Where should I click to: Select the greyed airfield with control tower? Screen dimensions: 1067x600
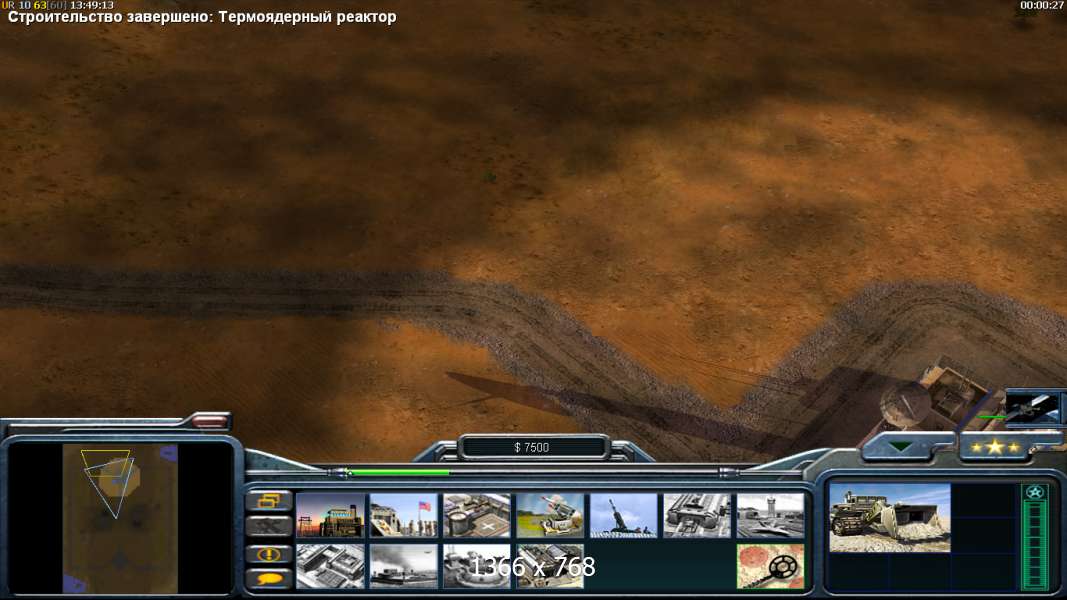click(770, 515)
